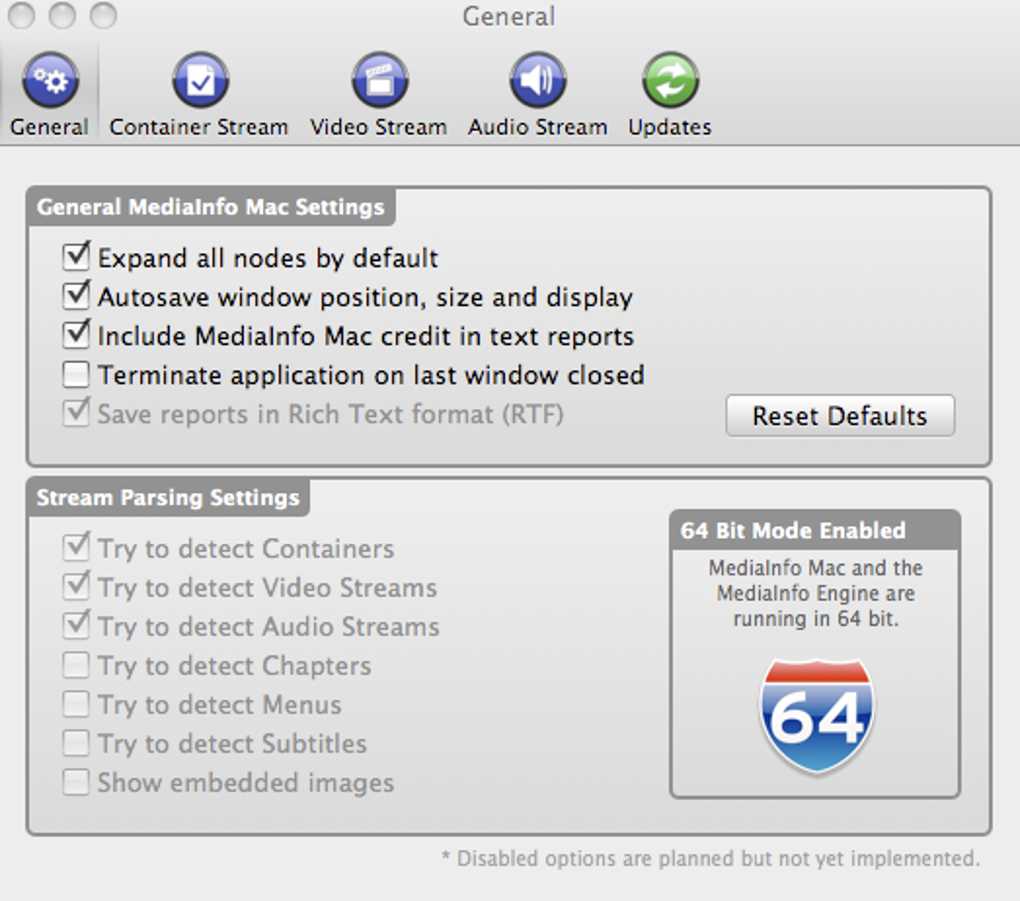Click Try to detect Containers checkbox
This screenshot has height=901, width=1020.
76,547
